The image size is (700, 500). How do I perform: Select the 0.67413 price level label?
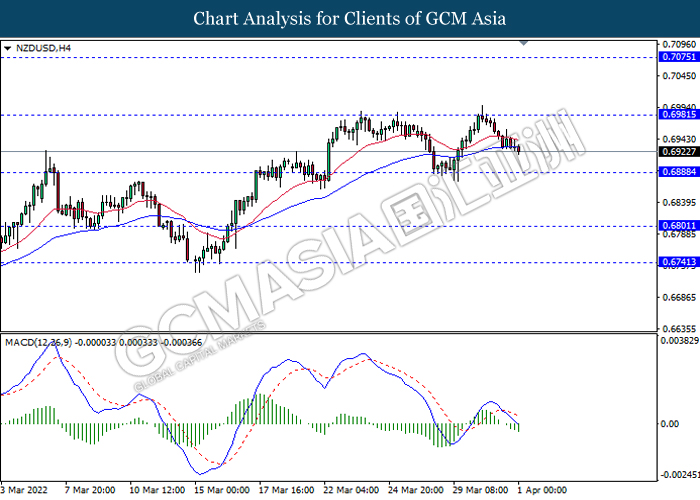(x=679, y=262)
